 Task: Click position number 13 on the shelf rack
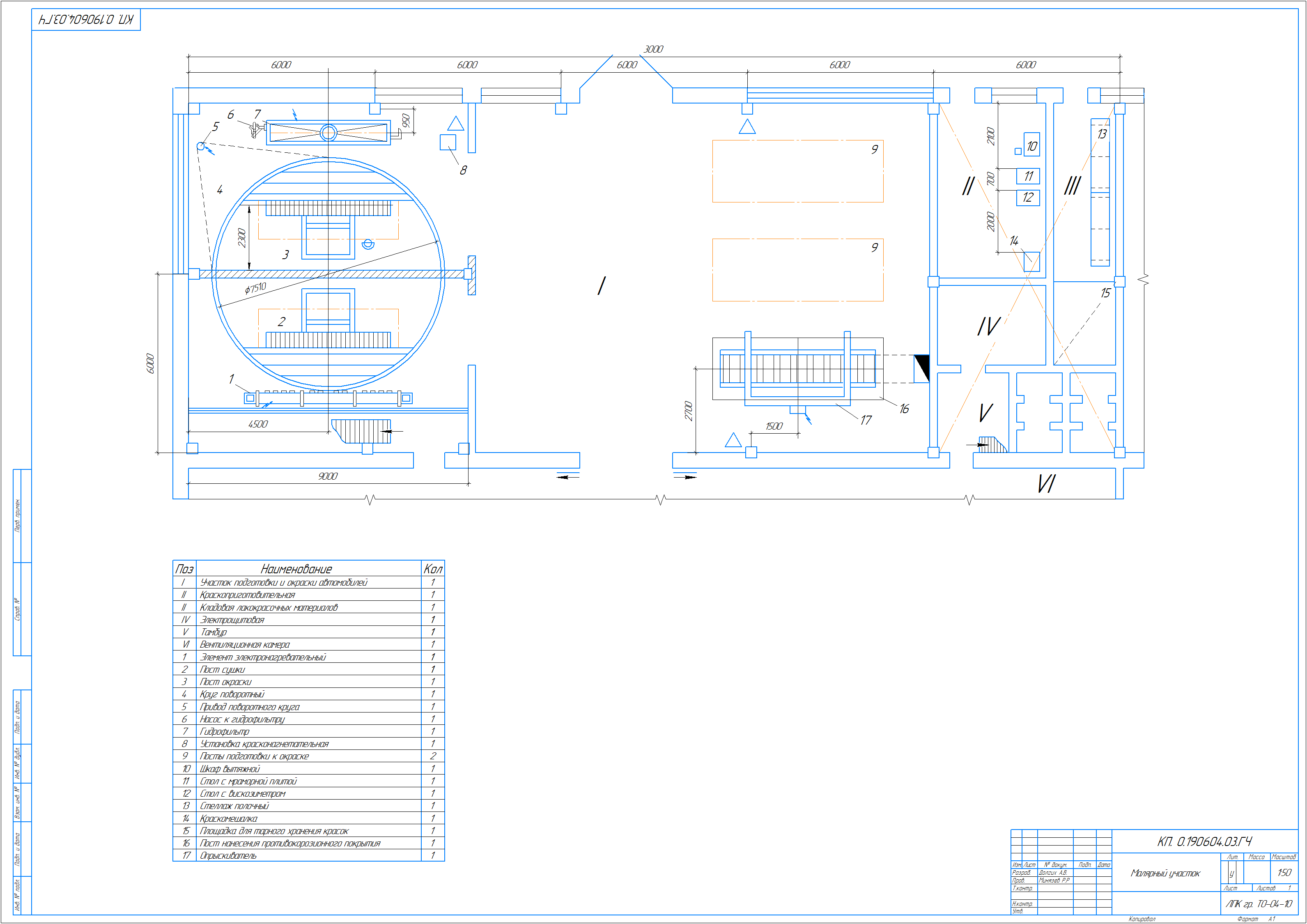coord(1102,134)
